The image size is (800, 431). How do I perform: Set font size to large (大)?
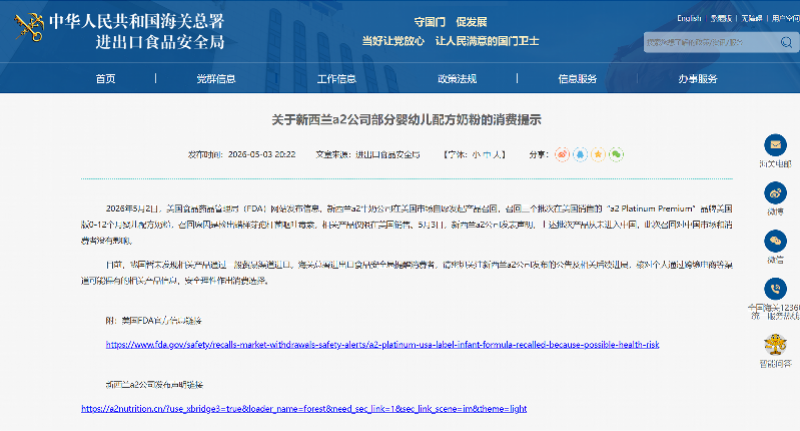[x=496, y=155]
